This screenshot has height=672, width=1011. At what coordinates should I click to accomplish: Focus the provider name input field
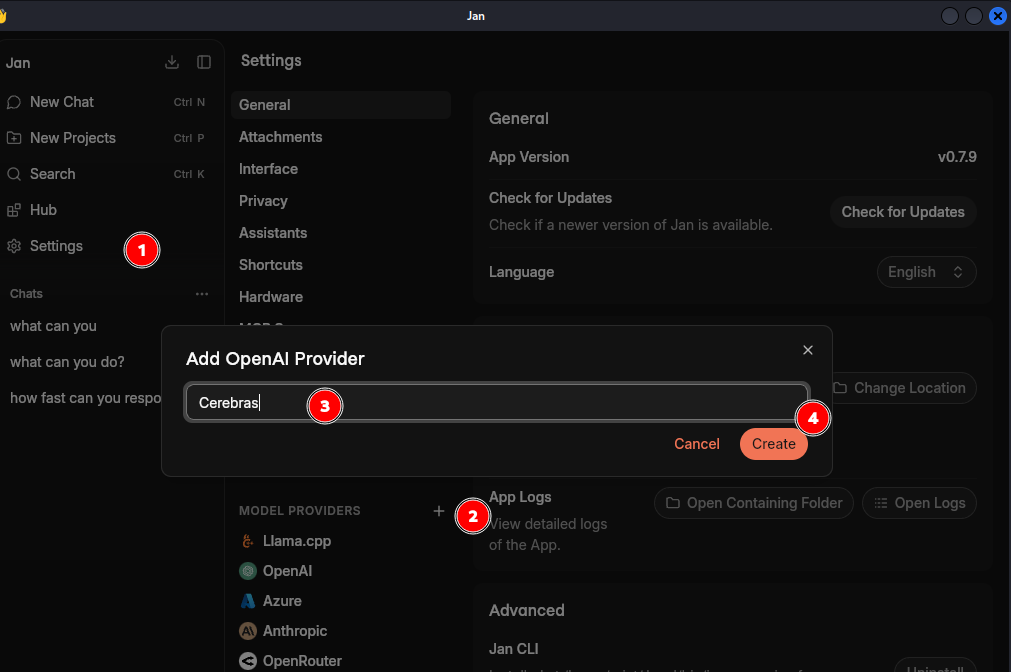[496, 402]
